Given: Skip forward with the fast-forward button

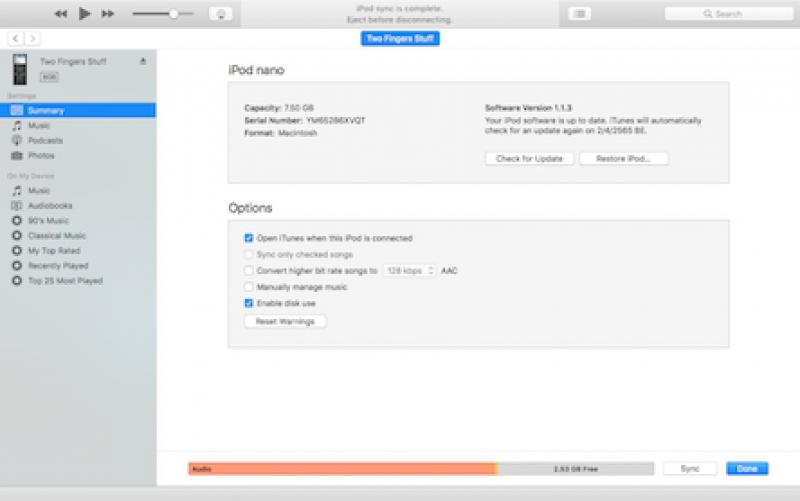Looking at the screenshot, I should point(108,14).
